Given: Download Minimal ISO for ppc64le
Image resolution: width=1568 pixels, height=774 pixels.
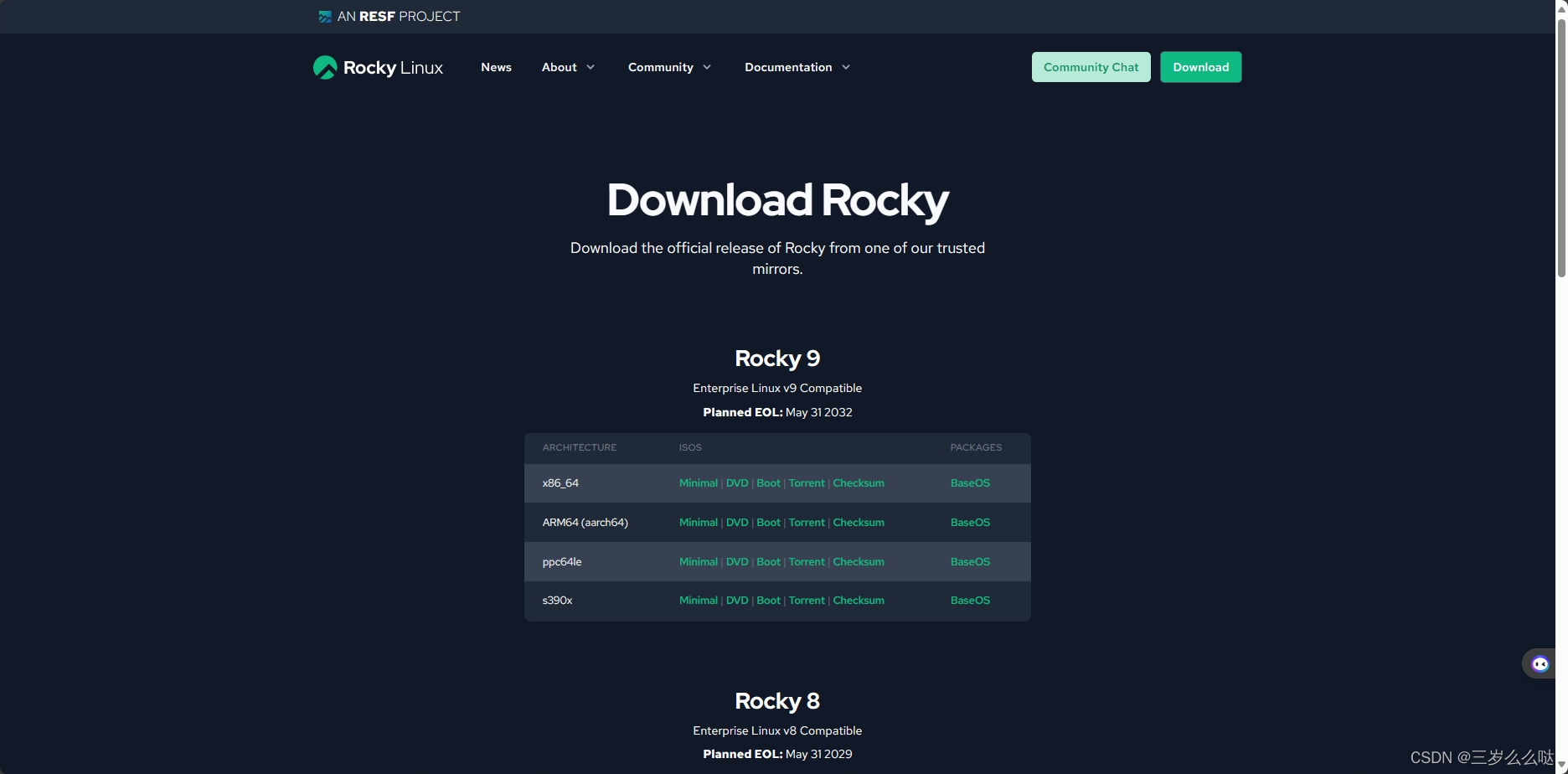Looking at the screenshot, I should pos(699,562).
